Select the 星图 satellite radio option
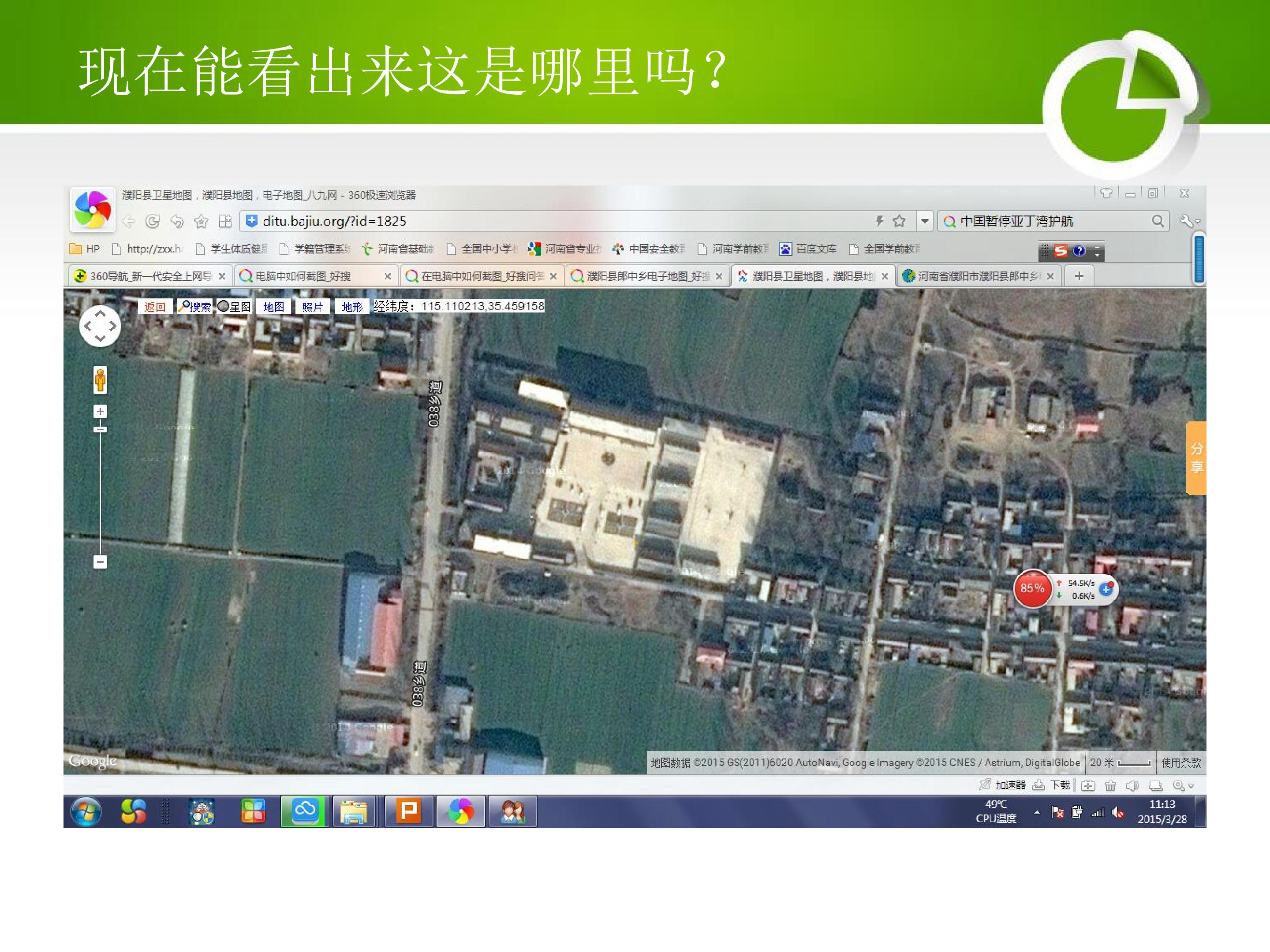This screenshot has width=1270, height=952. click(223, 306)
